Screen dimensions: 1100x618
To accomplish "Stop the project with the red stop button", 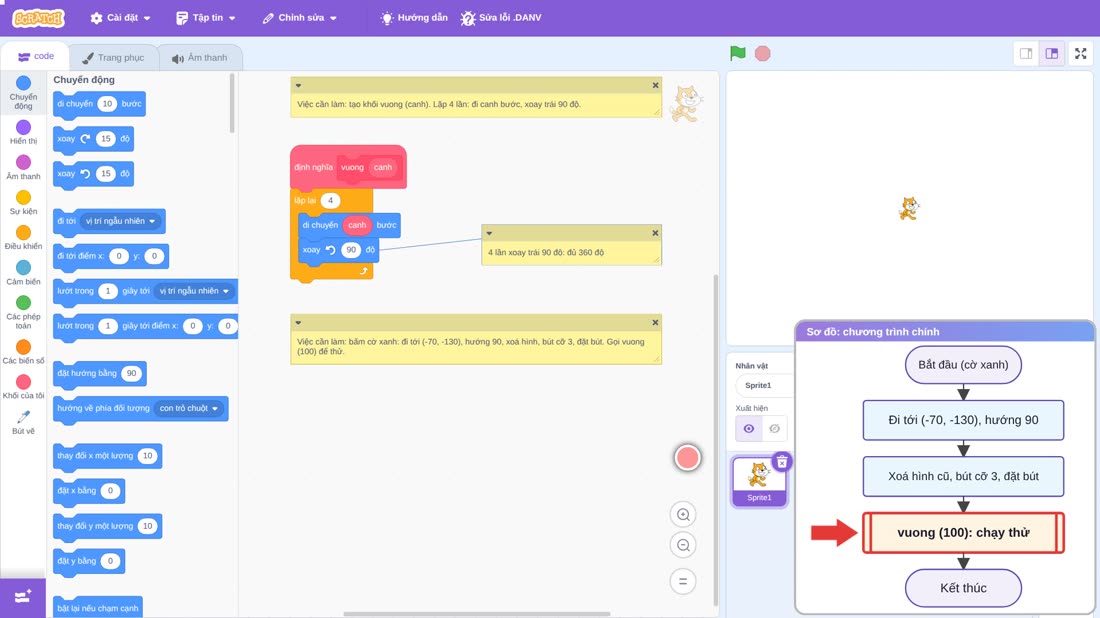I will click(763, 53).
